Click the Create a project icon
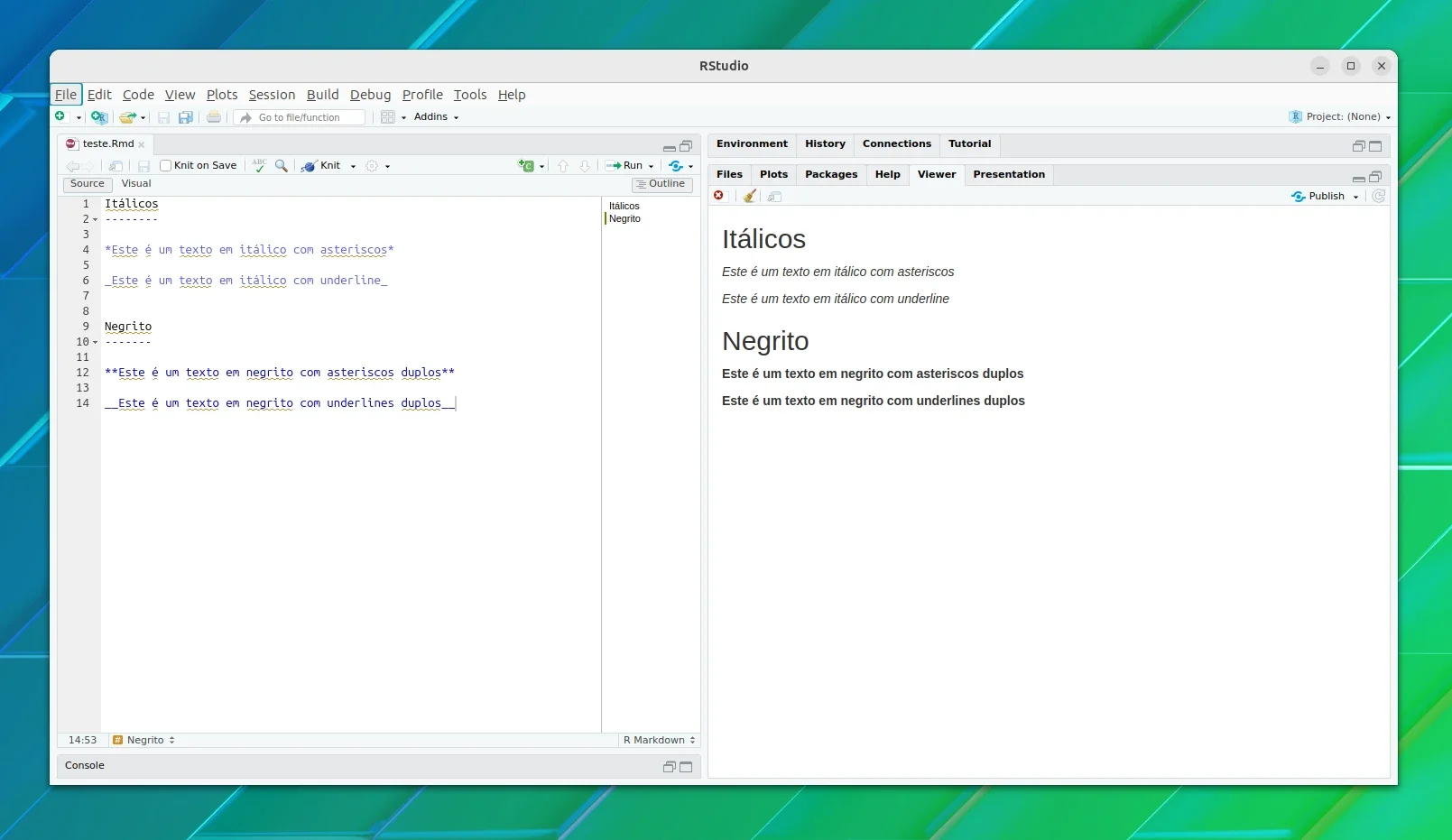The height and width of the screenshot is (840, 1452). click(x=99, y=117)
